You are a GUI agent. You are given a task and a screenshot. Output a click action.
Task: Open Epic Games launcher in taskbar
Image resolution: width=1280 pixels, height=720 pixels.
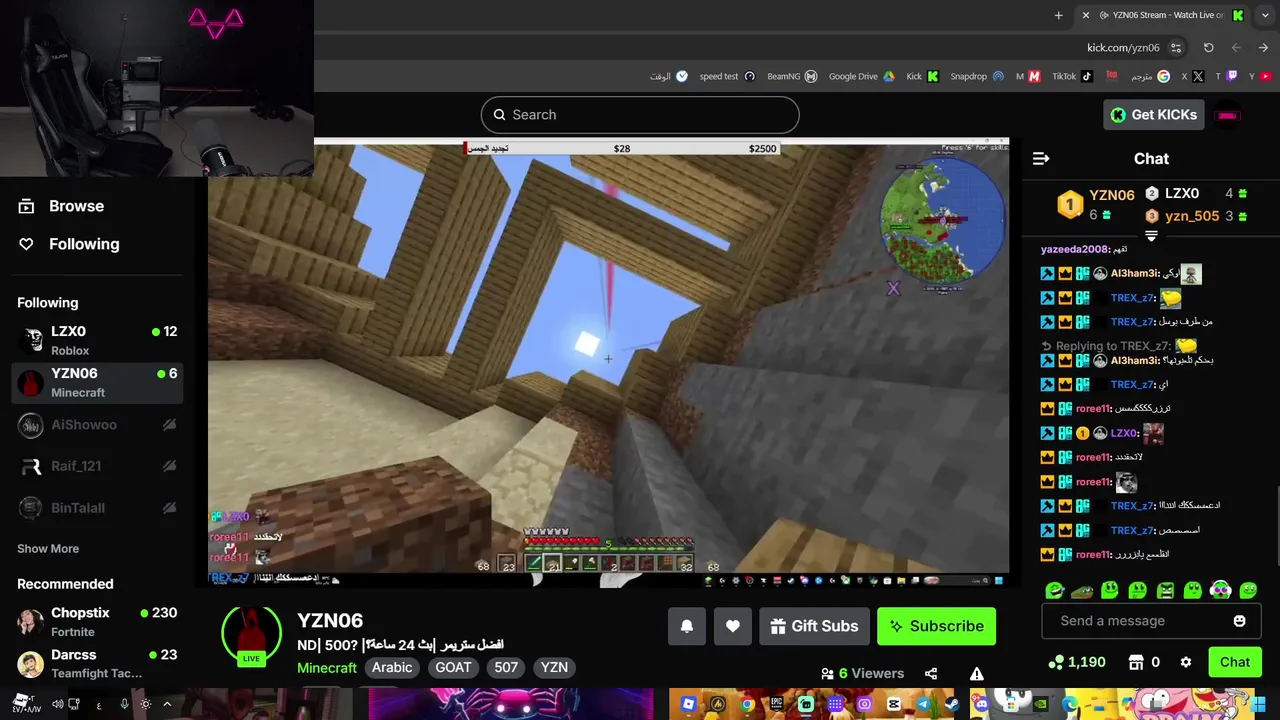point(777,705)
